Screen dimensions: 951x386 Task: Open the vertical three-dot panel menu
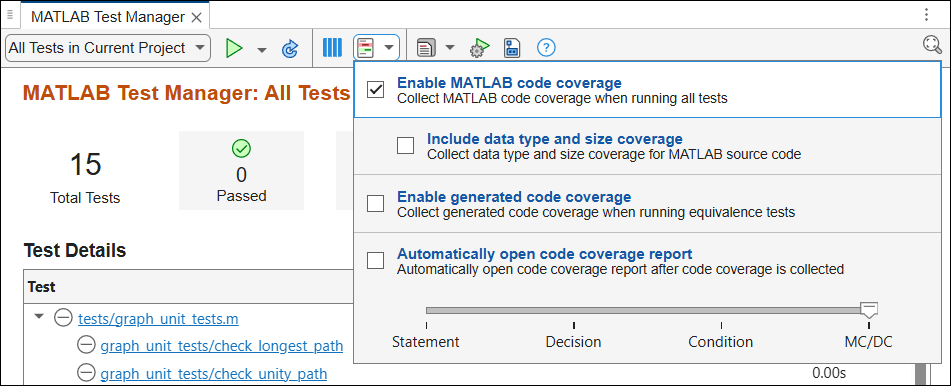pos(926,15)
